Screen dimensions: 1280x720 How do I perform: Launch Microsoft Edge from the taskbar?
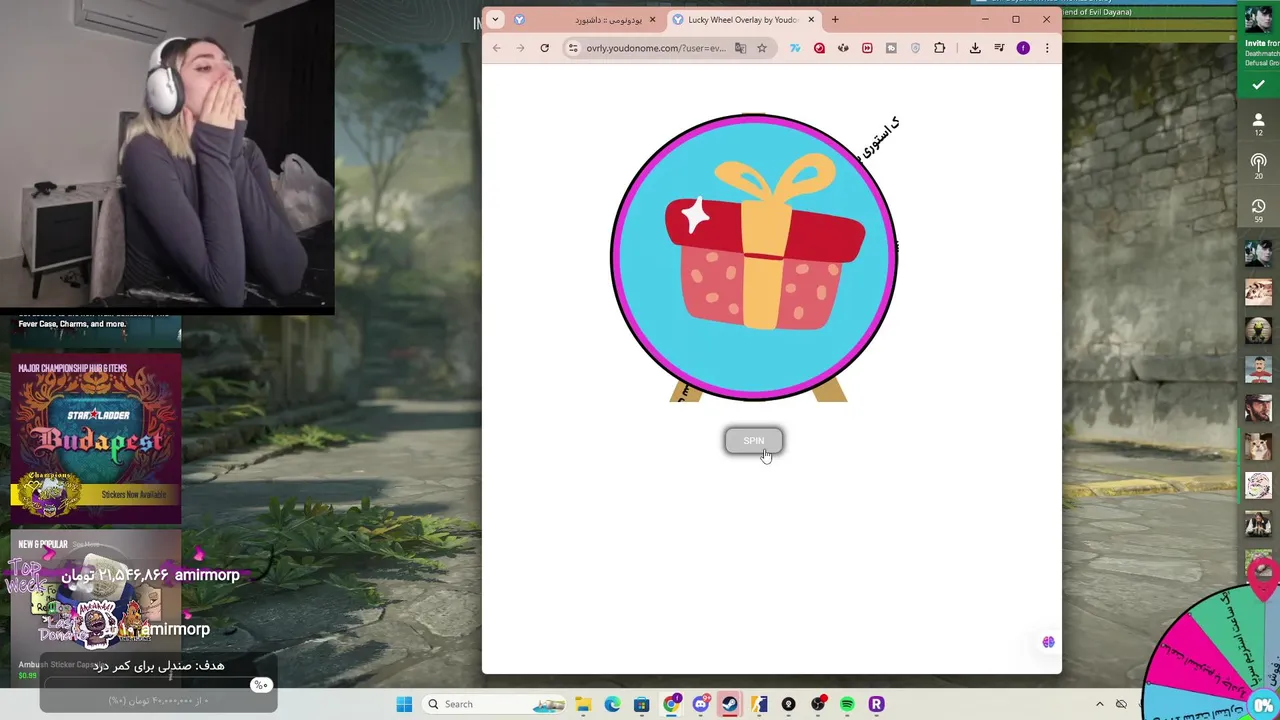(x=612, y=704)
